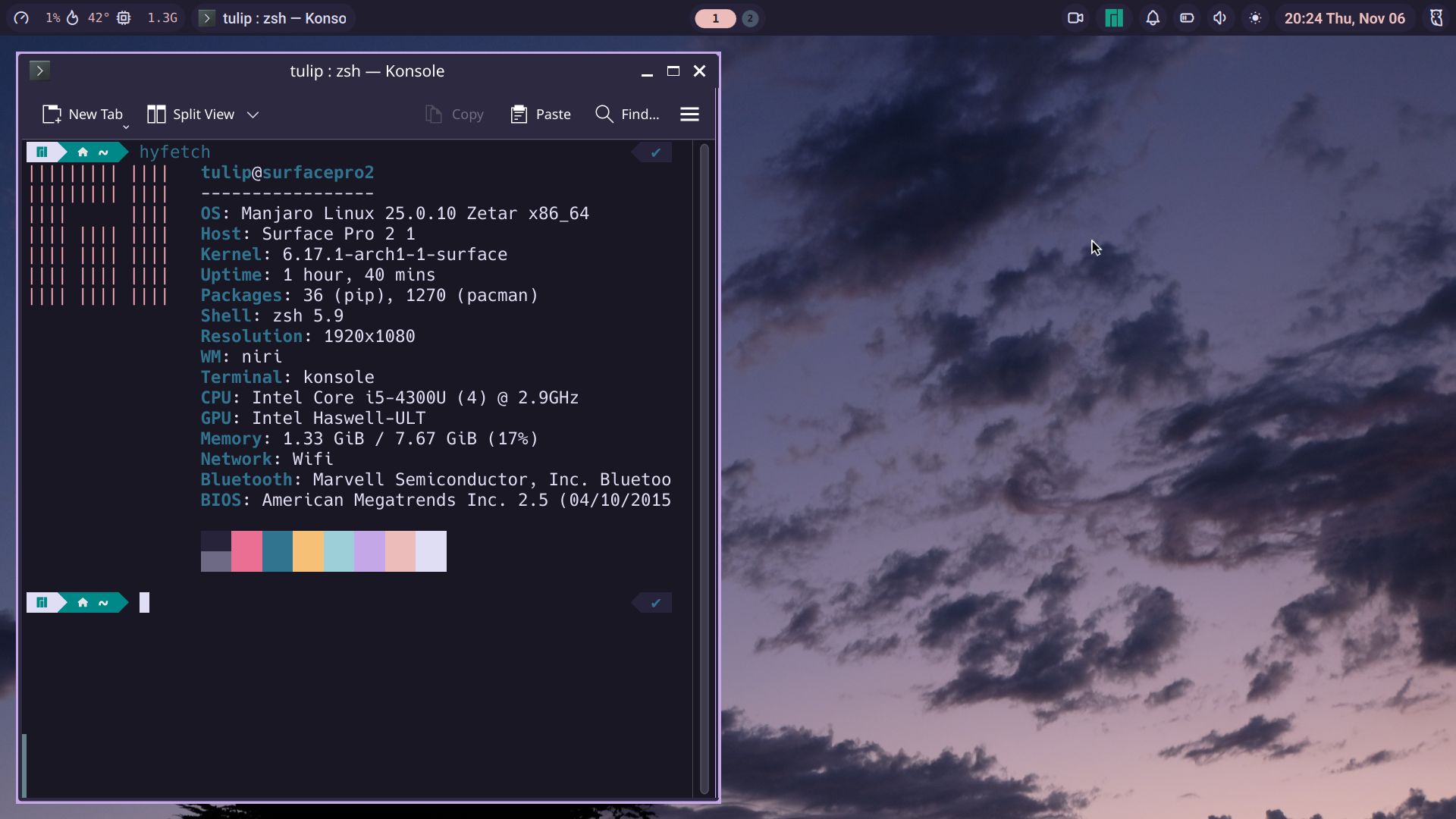The height and width of the screenshot is (819, 1456).
Task: Click the Terminal: konsole line
Action: (287, 378)
